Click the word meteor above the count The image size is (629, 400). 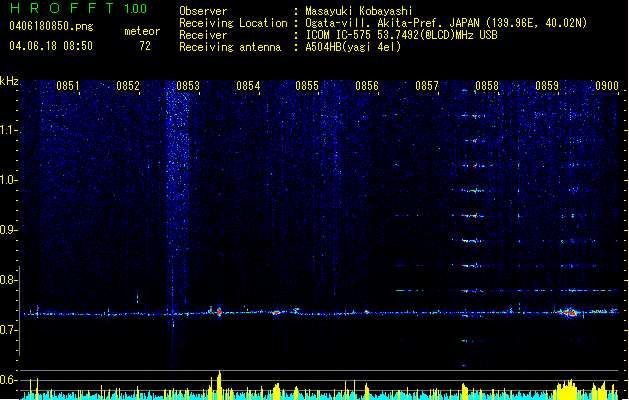[142, 31]
